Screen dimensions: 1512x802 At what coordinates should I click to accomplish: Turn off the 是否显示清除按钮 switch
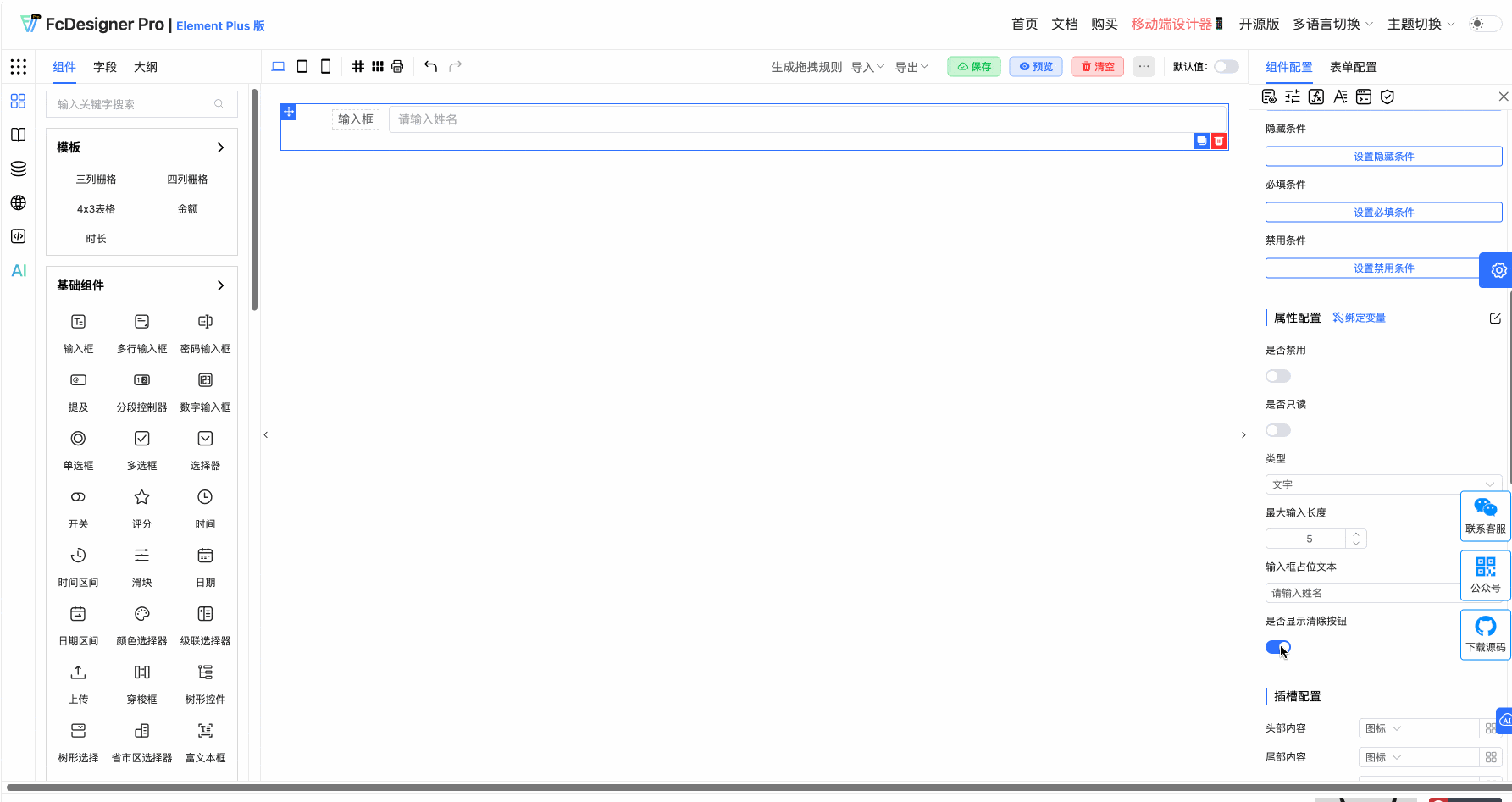tap(1277, 647)
